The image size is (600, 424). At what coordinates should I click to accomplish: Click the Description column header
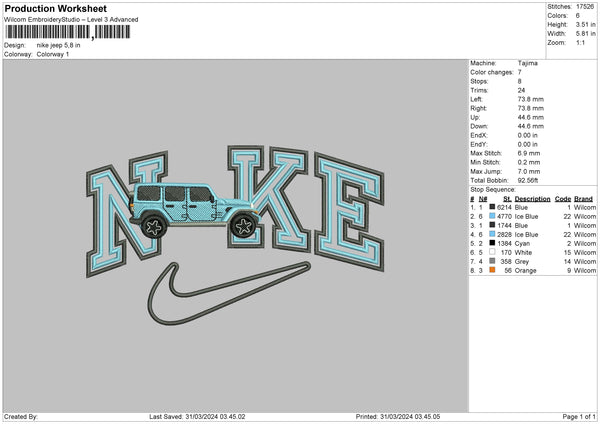(x=532, y=199)
